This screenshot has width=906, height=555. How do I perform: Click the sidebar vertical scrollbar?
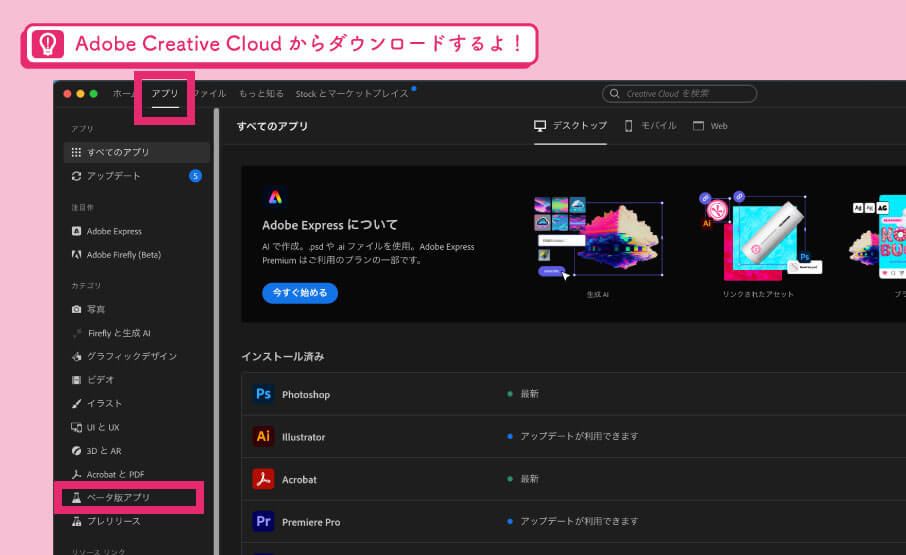click(217, 331)
